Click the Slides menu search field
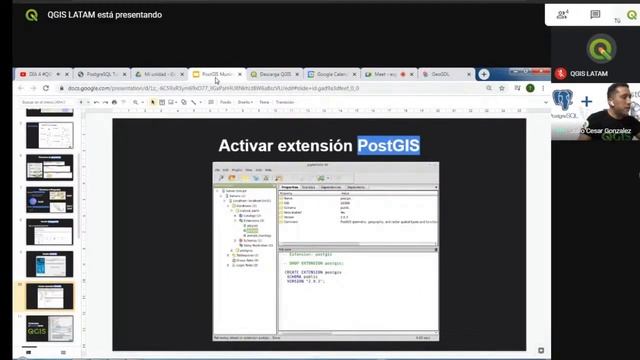The height and width of the screenshot is (360, 640). [x=44, y=102]
